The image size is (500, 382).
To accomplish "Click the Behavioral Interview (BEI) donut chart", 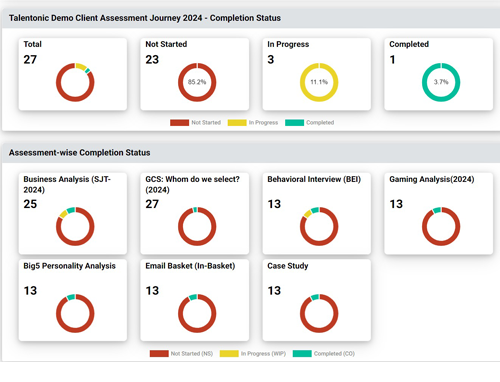I will tap(319, 226).
